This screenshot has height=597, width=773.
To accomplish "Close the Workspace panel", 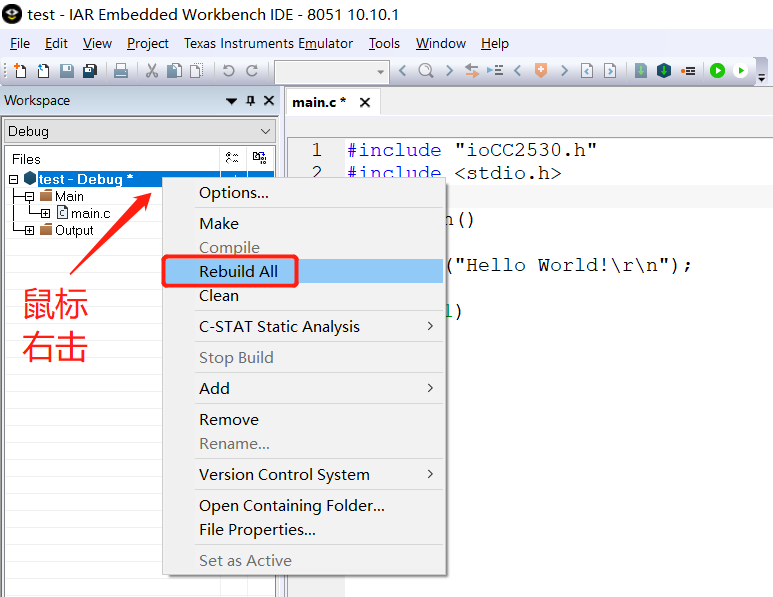I will point(269,101).
